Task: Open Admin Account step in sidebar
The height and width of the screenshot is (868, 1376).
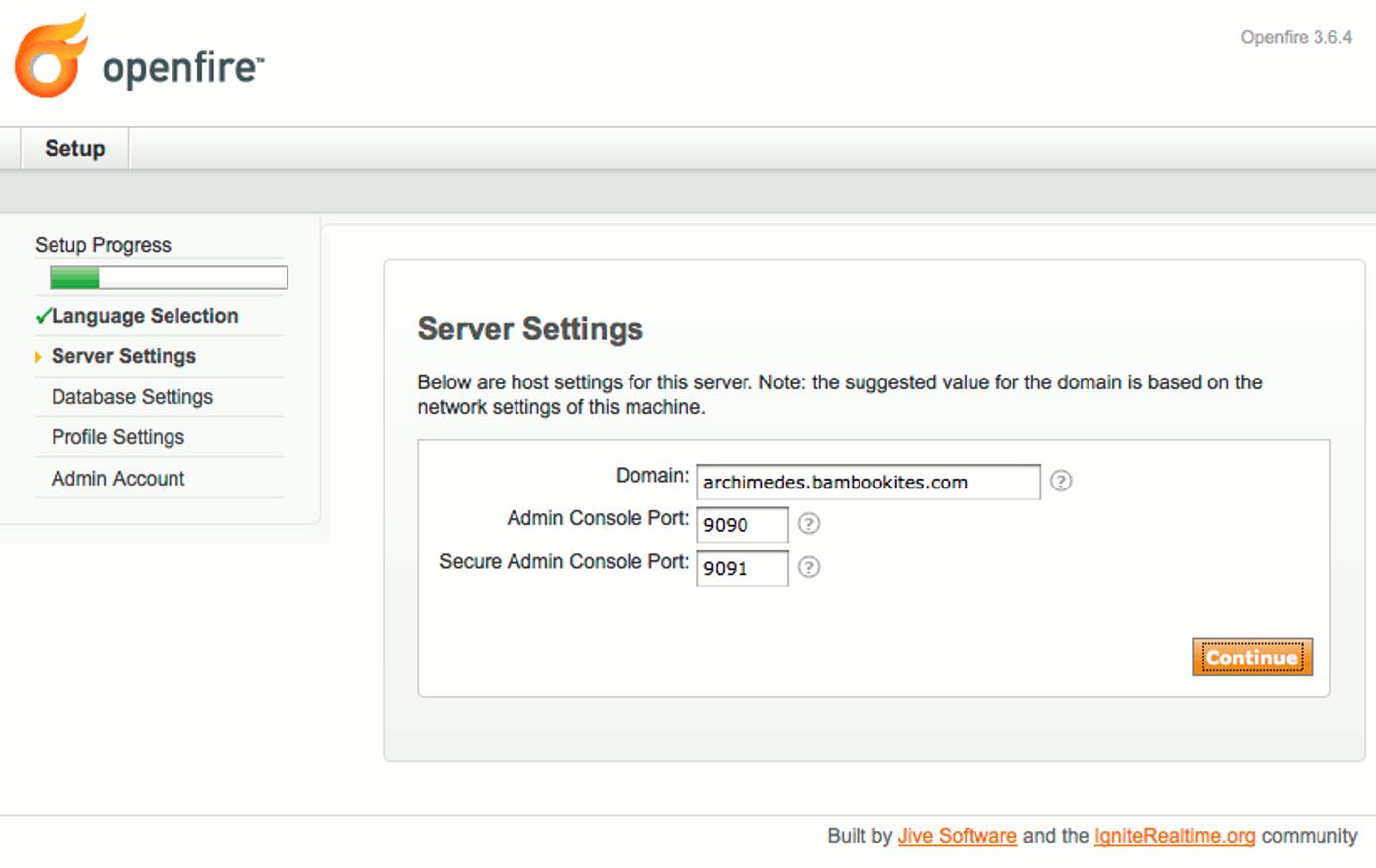Action: point(117,478)
